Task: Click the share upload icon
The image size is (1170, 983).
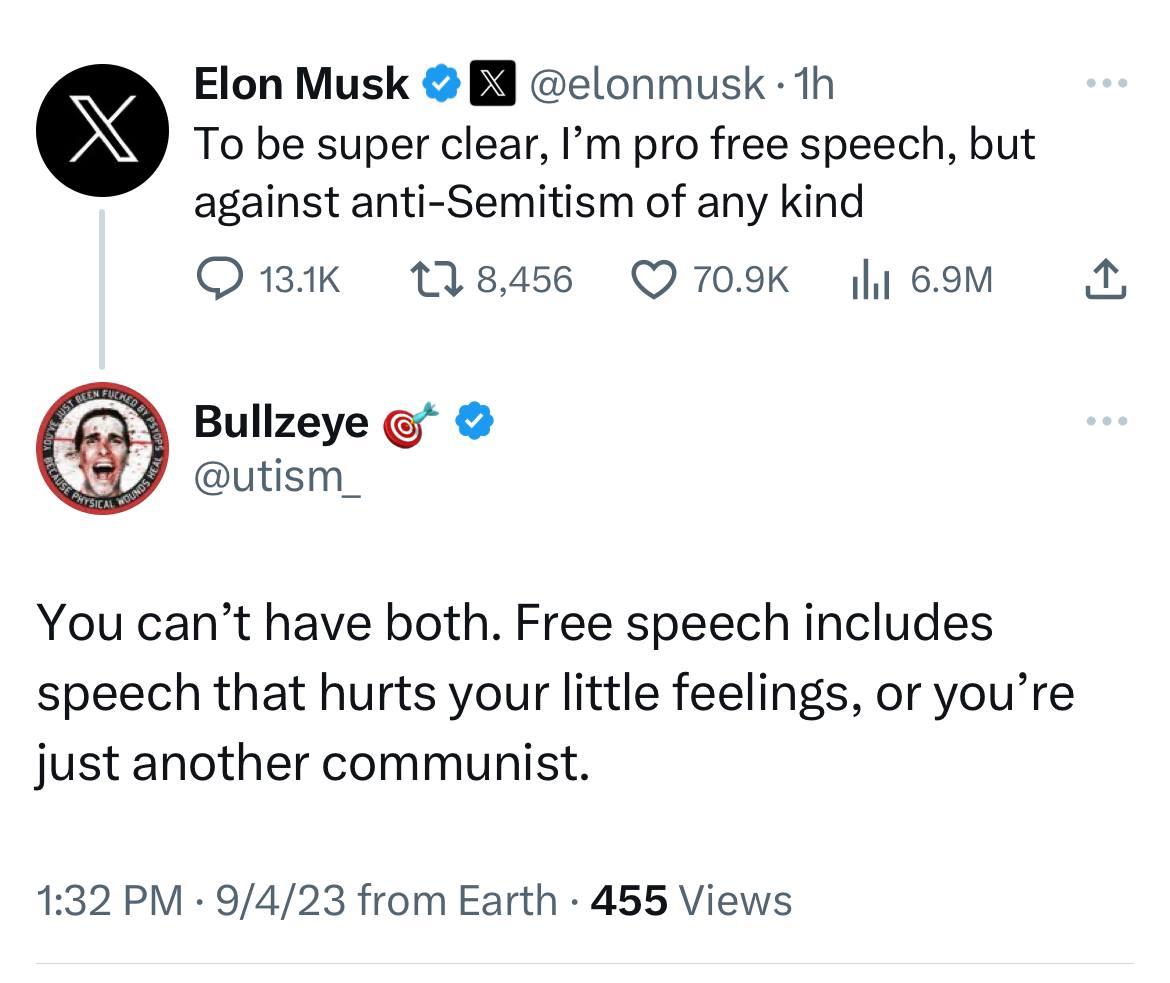Action: (1107, 280)
